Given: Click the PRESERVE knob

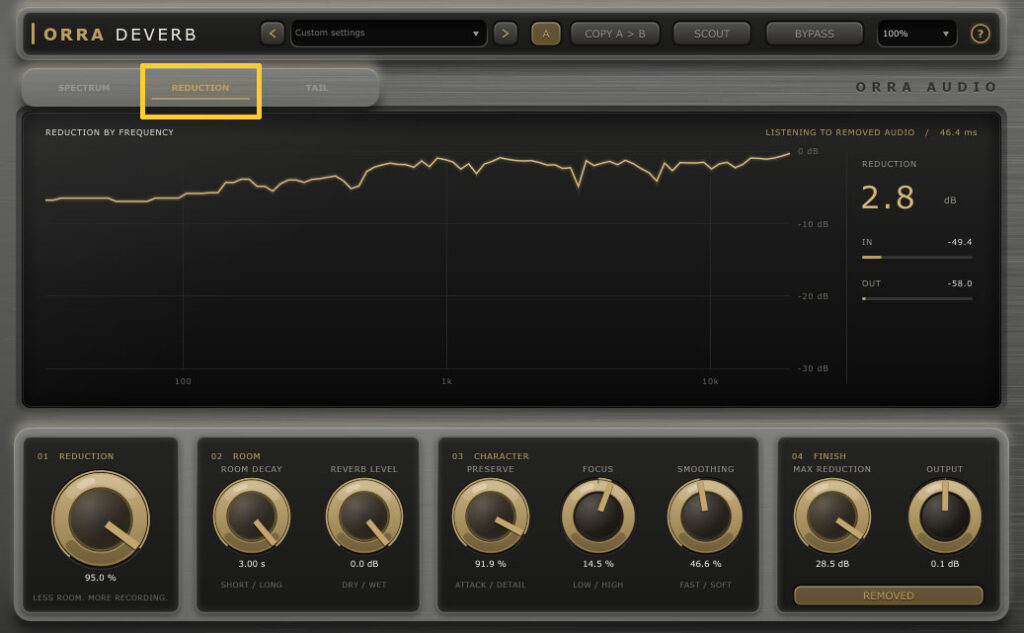Looking at the screenshot, I should click(x=490, y=516).
